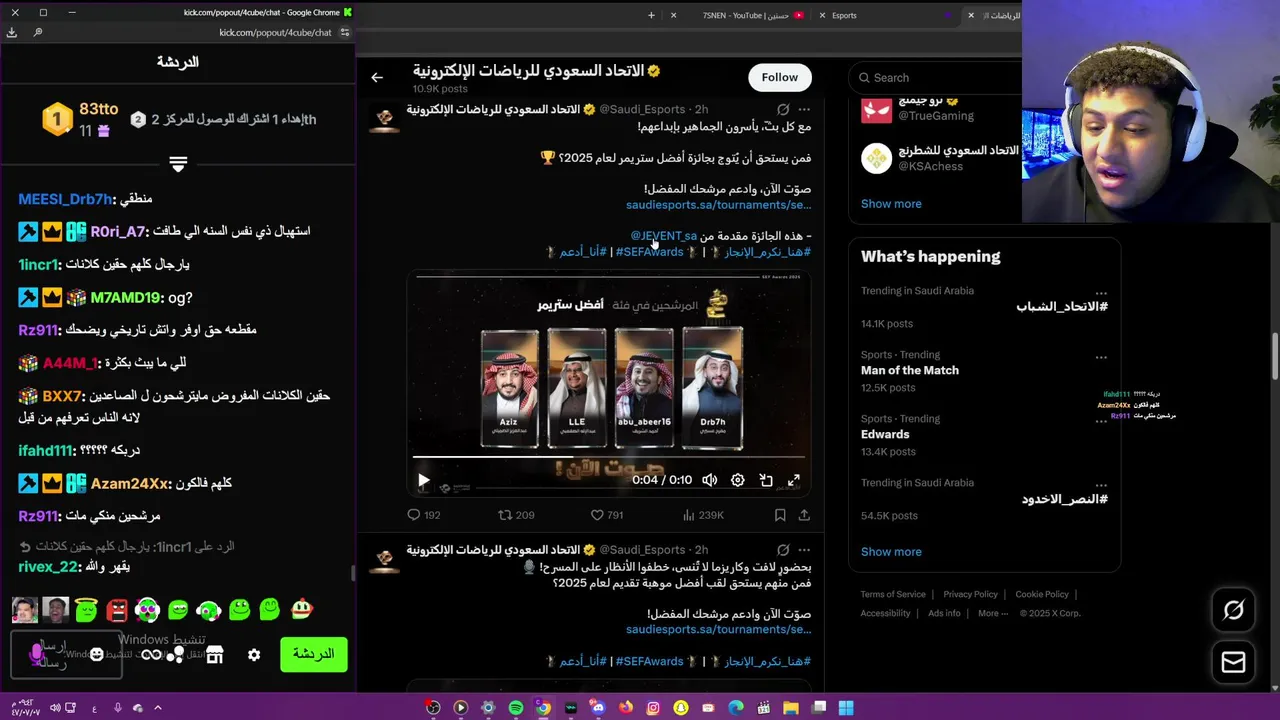Toggle picture-in-picture on tweet video
Screen dimensions: 1280x720
pos(766,480)
